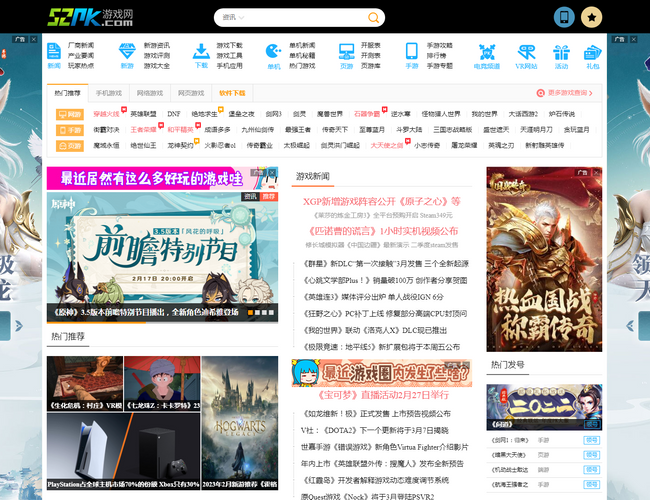The width and height of the screenshot is (650, 500).
Task: Switch to the 手机游戏 tab
Action: tap(109, 93)
